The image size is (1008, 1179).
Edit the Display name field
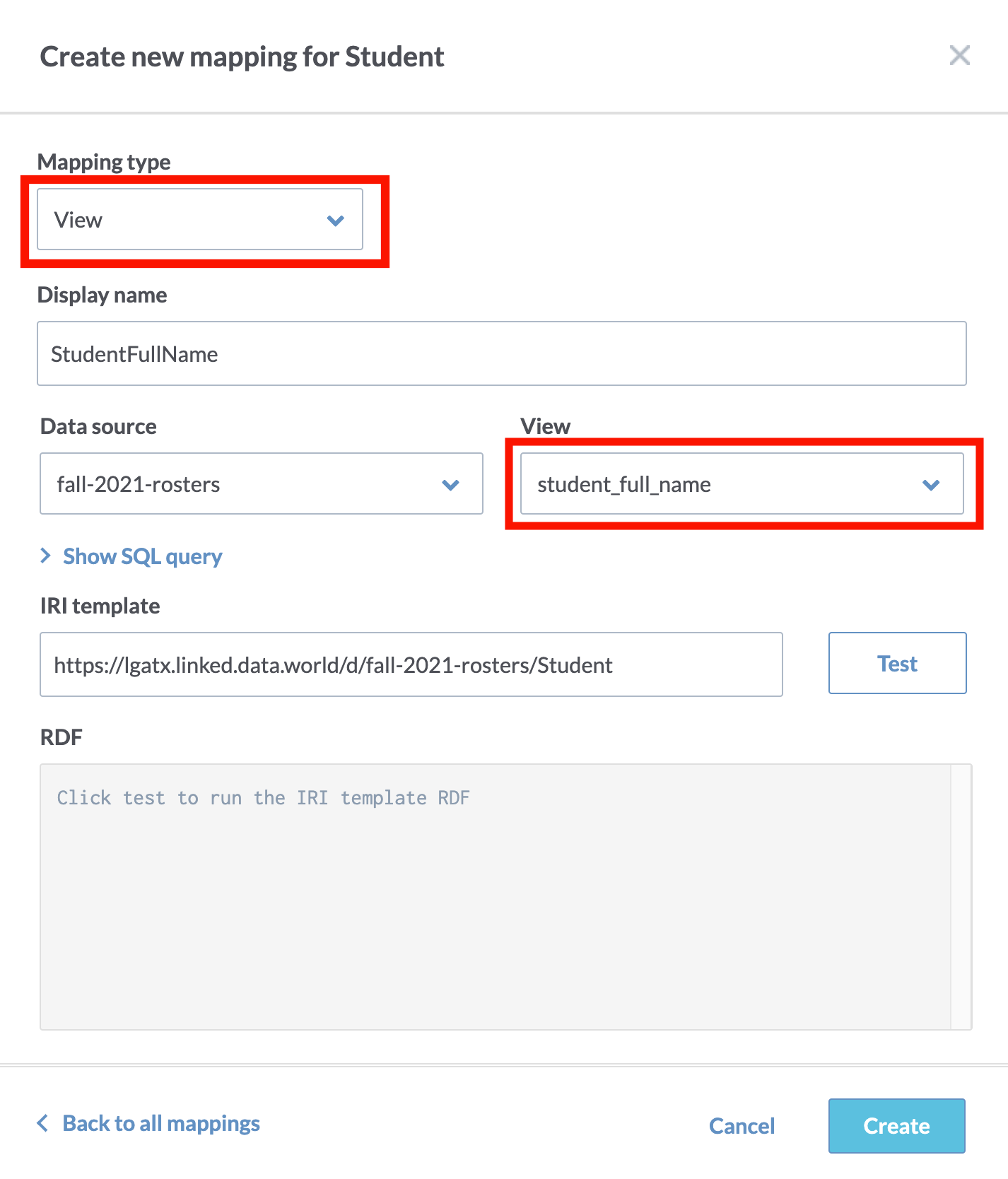[x=502, y=353]
